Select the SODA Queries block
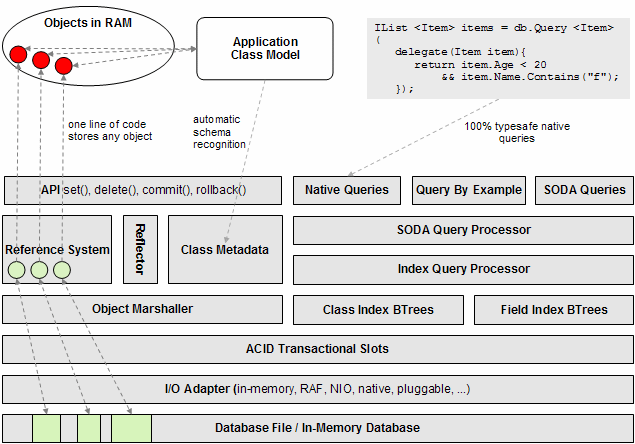Viewport: 635px width, 444px height. coord(584,190)
